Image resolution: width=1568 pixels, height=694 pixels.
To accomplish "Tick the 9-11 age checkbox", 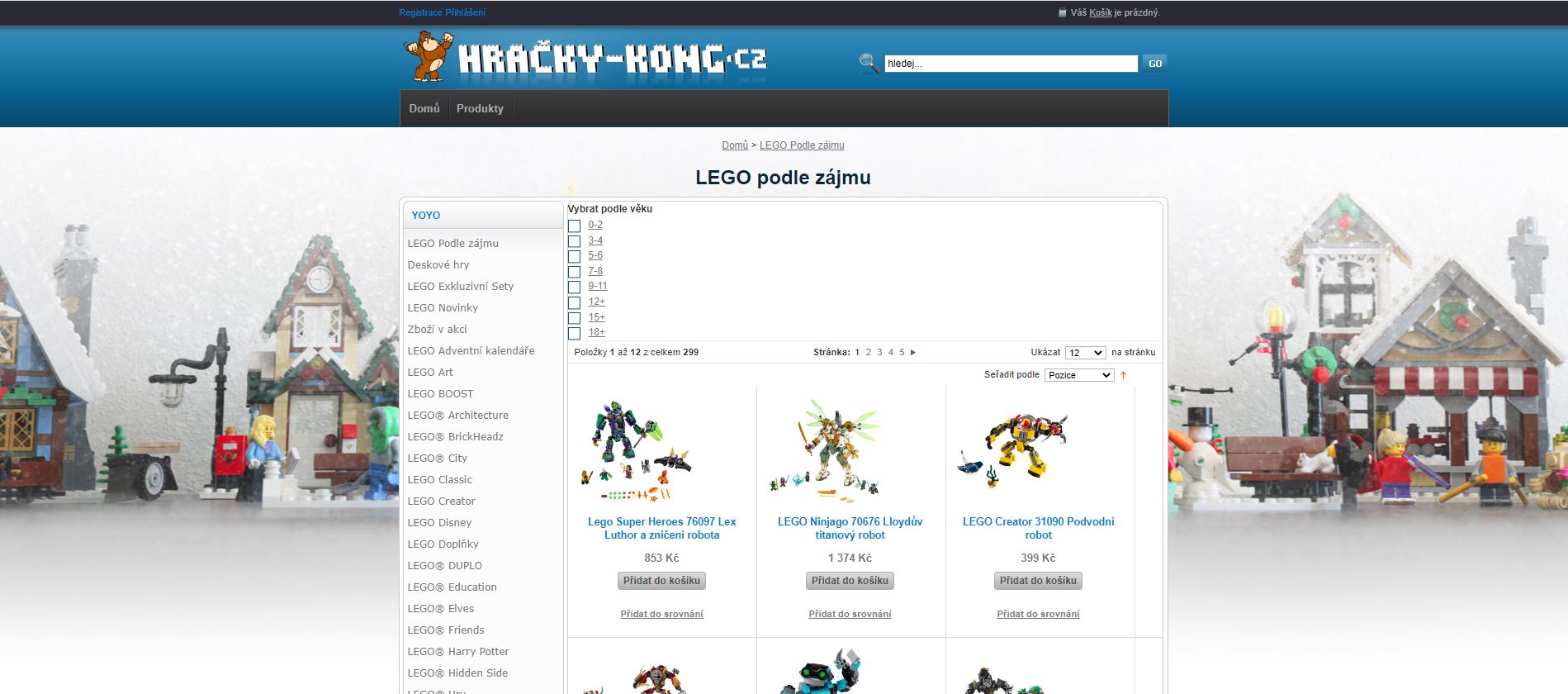I will [574, 287].
